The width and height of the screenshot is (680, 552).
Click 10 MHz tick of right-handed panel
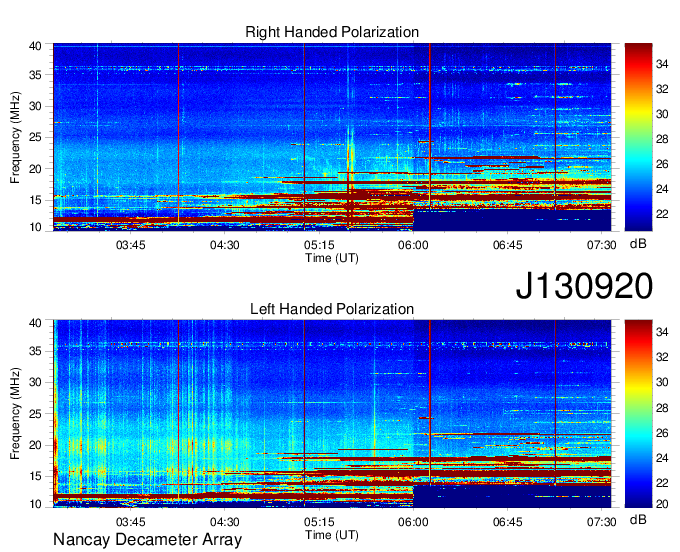point(35,228)
